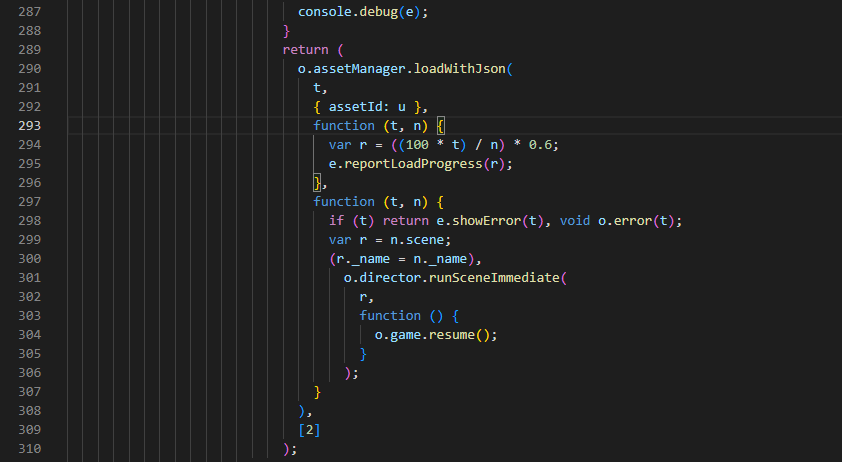This screenshot has width=842, height=462.
Task: Click line number 307 in gutter
Action: point(30,392)
